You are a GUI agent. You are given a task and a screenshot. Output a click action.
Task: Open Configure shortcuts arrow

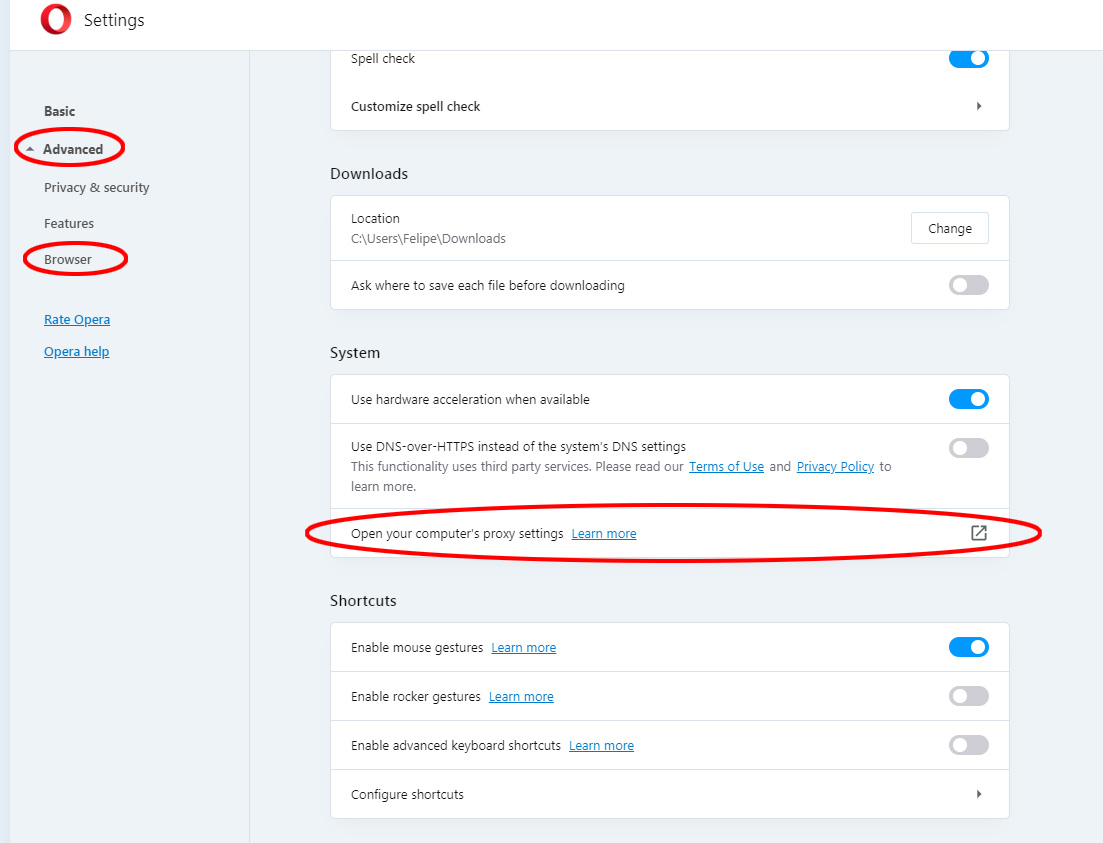(978, 794)
